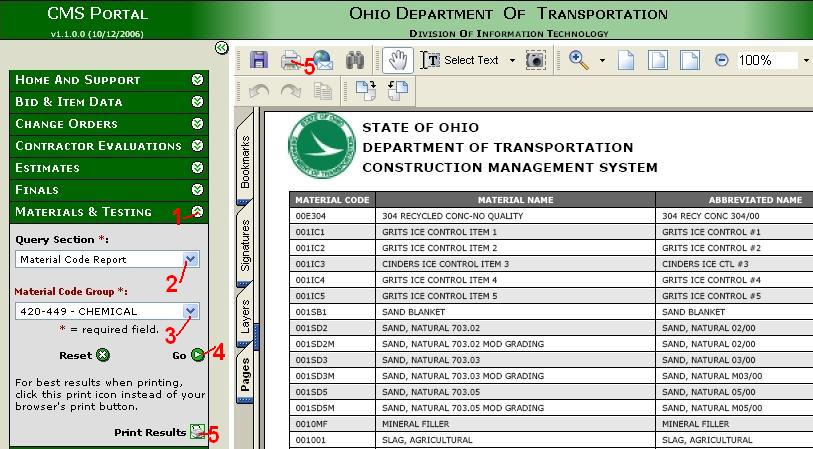Viewport: 813px width, 449px height.
Task: Open Select Text tool dropdown arrow
Action: point(512,60)
